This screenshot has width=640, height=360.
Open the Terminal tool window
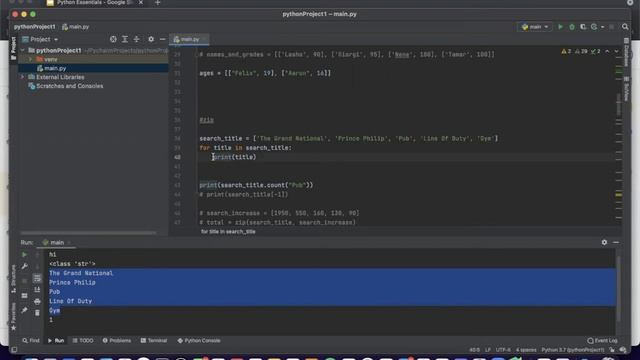154,340
